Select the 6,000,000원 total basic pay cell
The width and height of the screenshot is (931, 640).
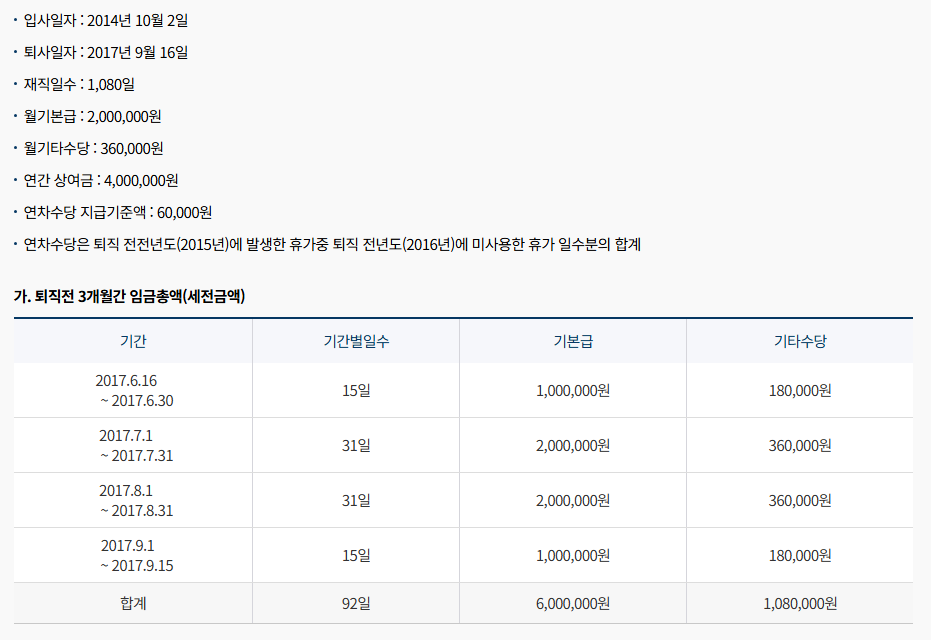(572, 603)
